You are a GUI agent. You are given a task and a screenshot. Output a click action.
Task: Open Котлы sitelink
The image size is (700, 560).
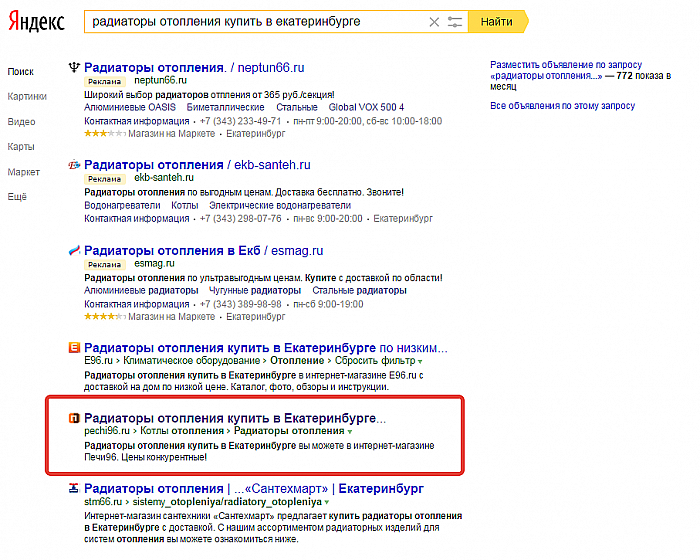[185, 205]
